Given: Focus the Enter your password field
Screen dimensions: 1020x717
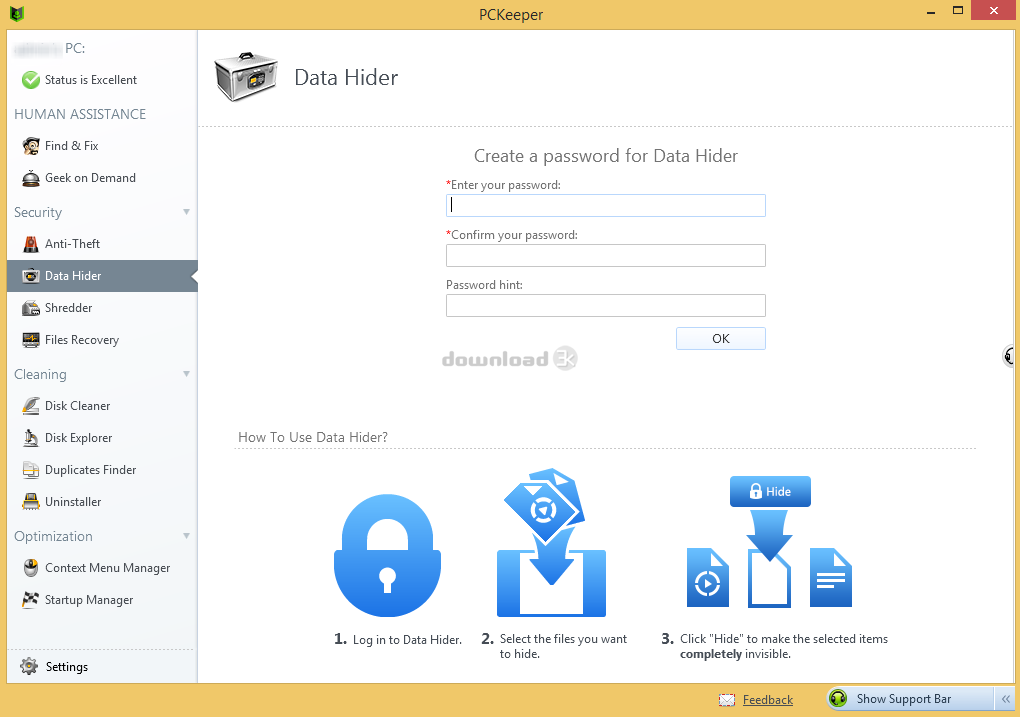Looking at the screenshot, I should click(x=606, y=206).
